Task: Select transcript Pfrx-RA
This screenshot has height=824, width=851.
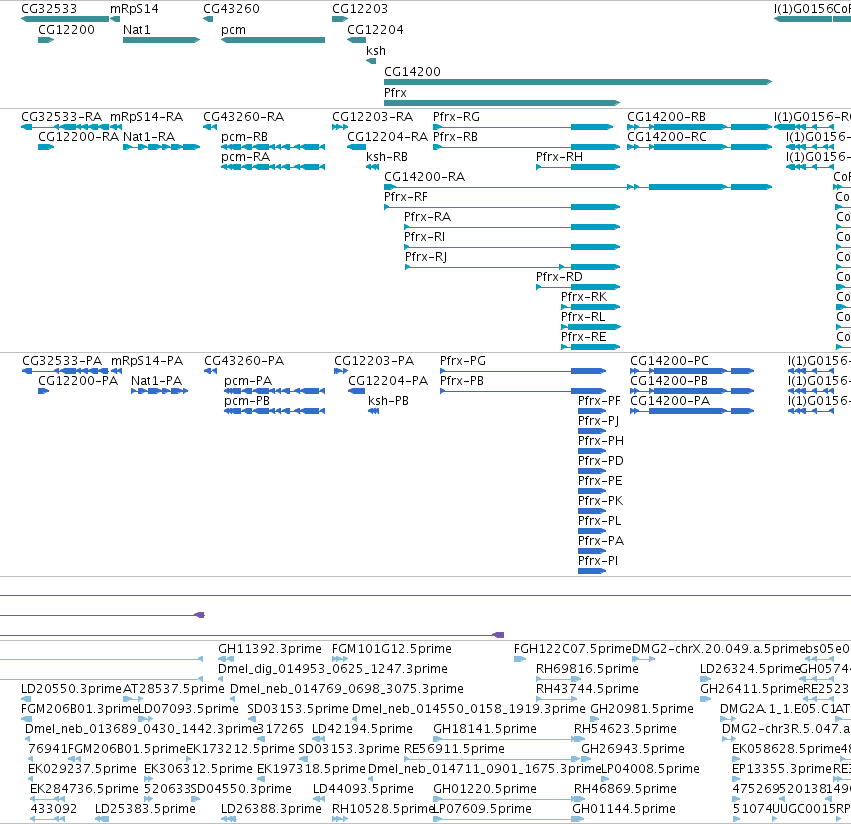Action: [x=512, y=227]
